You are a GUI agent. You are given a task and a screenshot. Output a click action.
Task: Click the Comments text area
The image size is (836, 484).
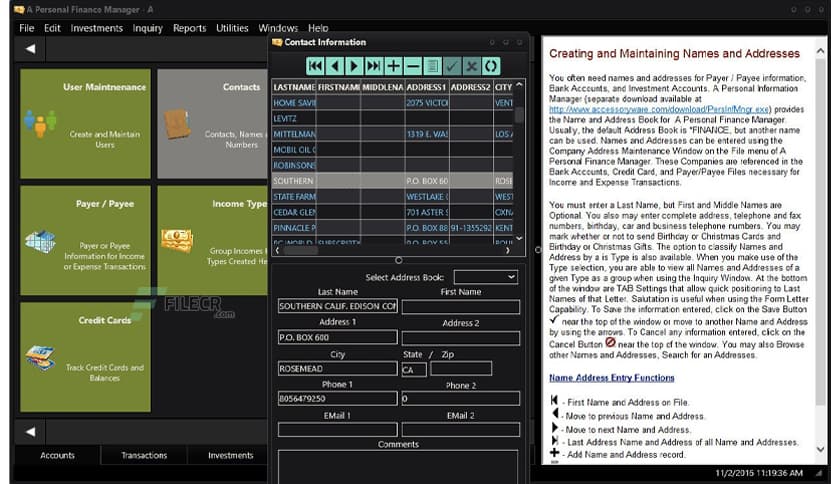click(x=398, y=466)
